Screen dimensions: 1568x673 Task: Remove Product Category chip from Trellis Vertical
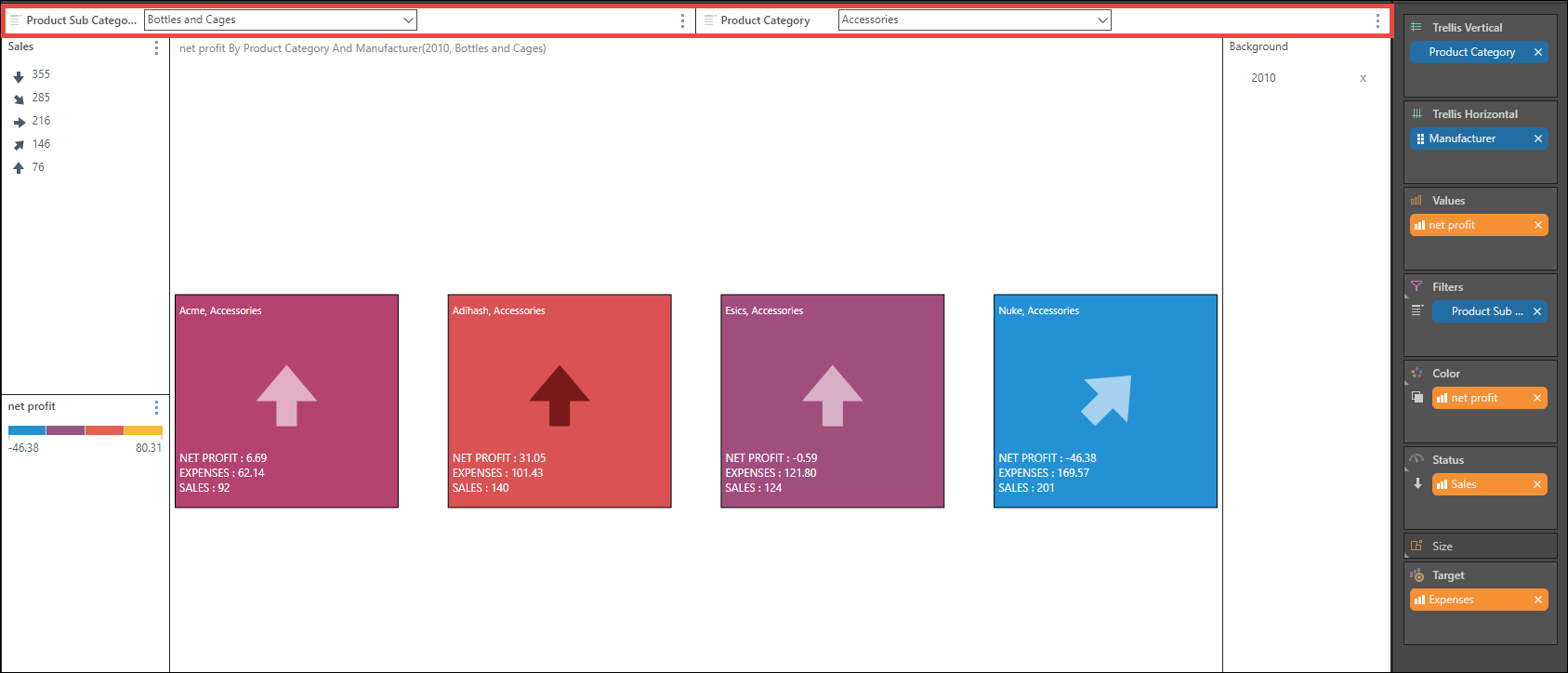(1537, 52)
